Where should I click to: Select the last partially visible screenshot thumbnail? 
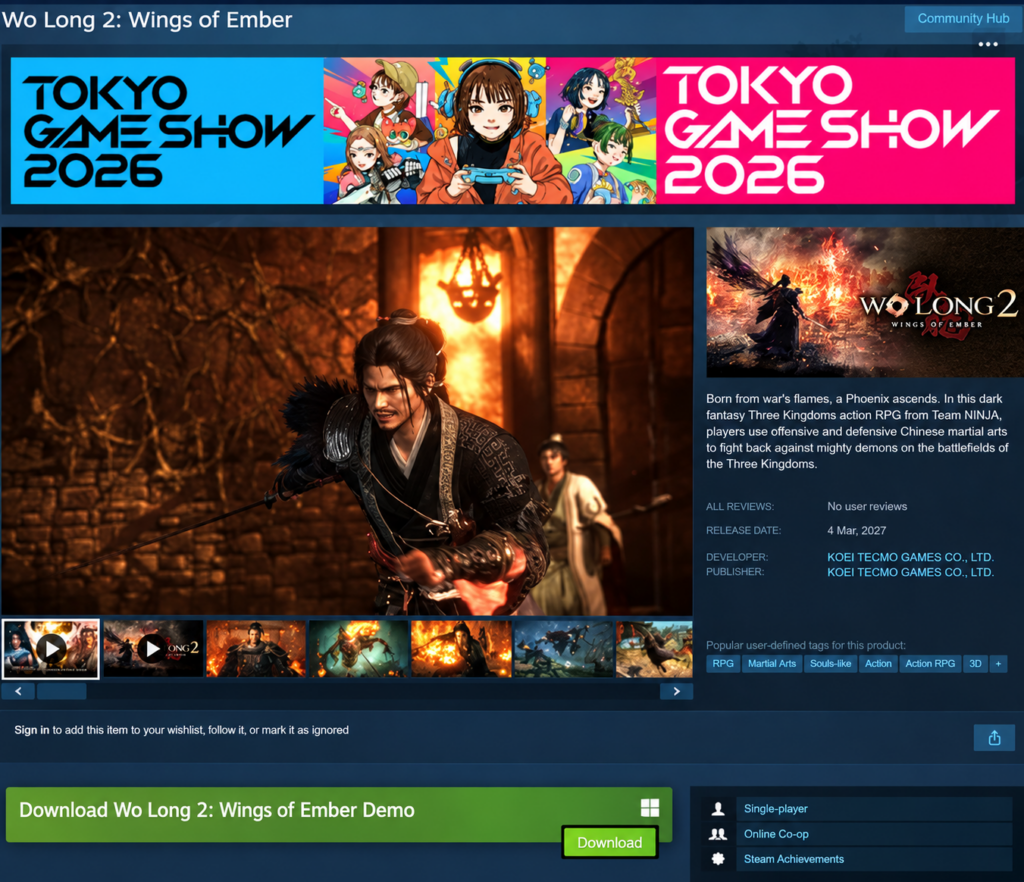click(654, 649)
